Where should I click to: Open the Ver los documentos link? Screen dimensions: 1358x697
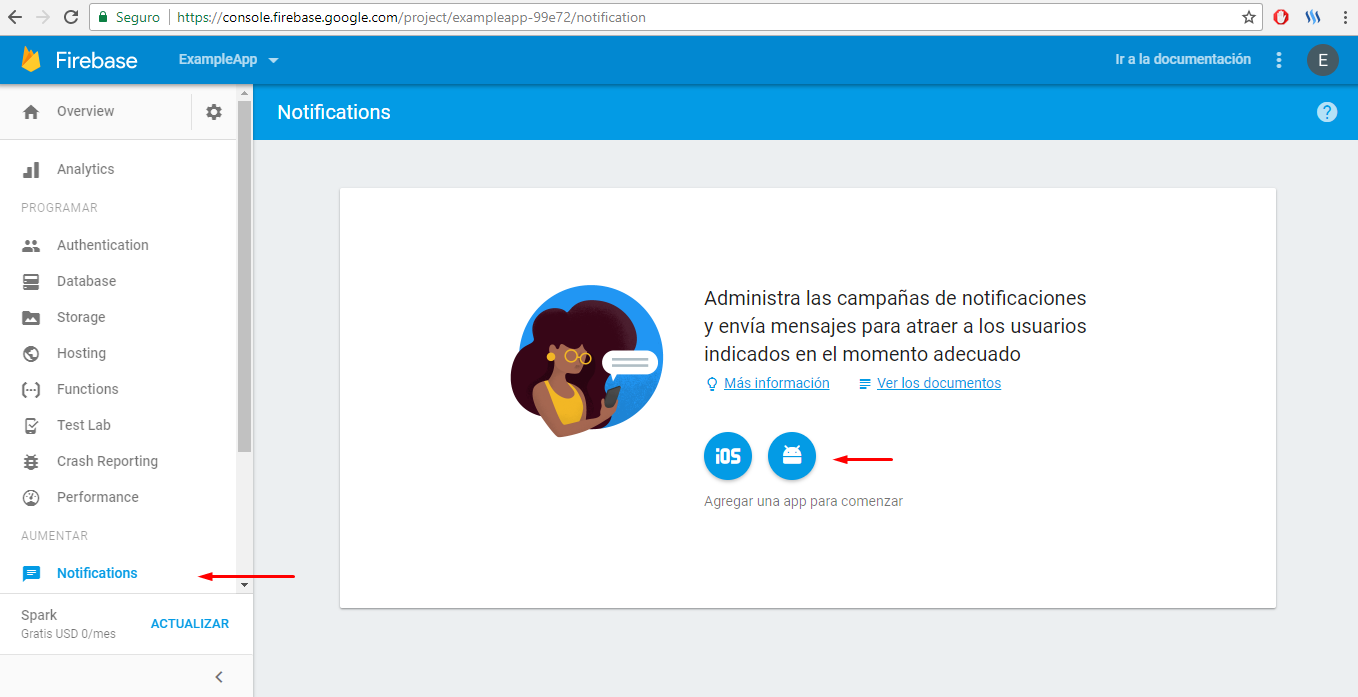(x=939, y=384)
